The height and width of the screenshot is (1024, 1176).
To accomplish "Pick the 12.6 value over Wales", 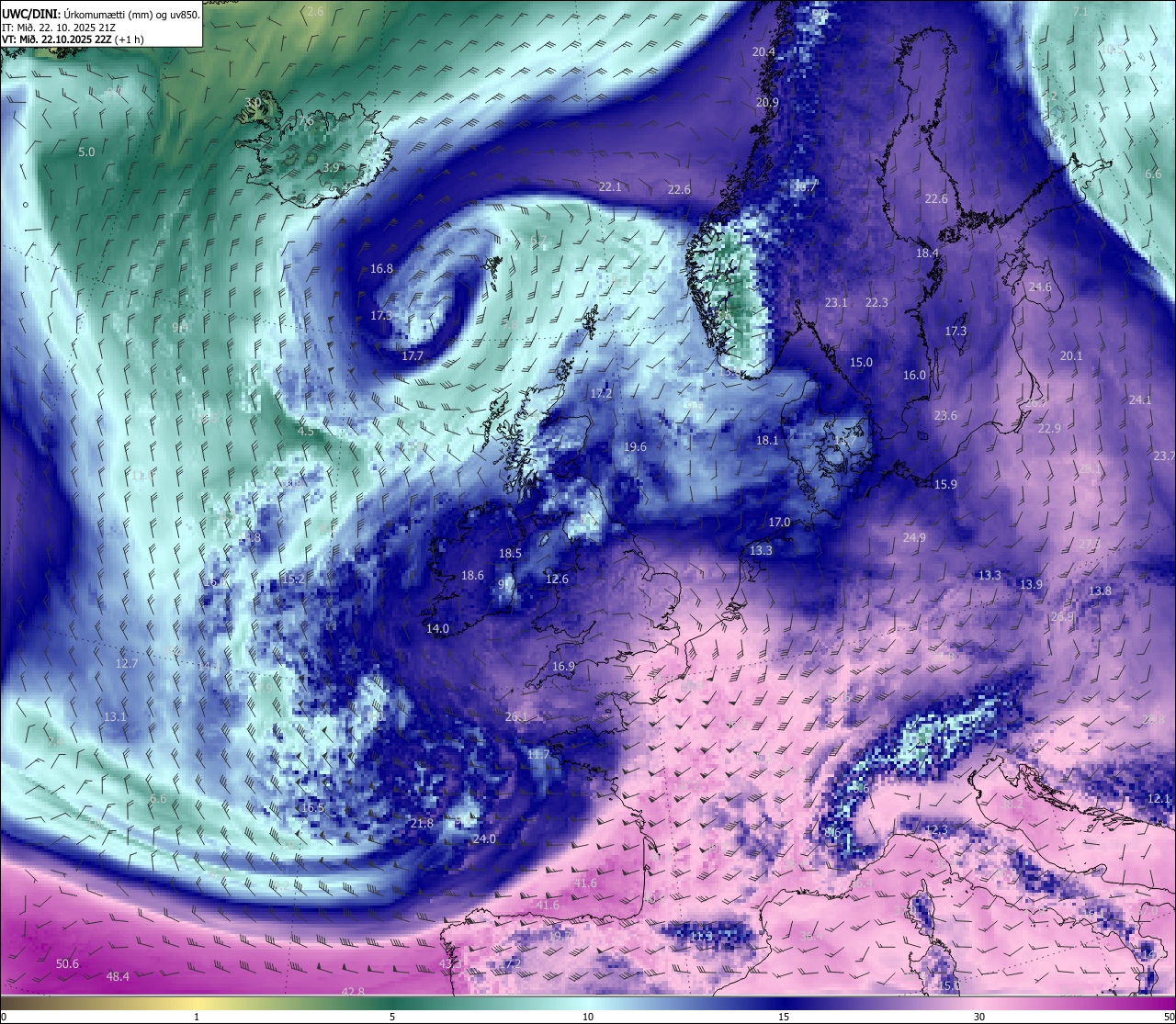I will pos(557,579).
